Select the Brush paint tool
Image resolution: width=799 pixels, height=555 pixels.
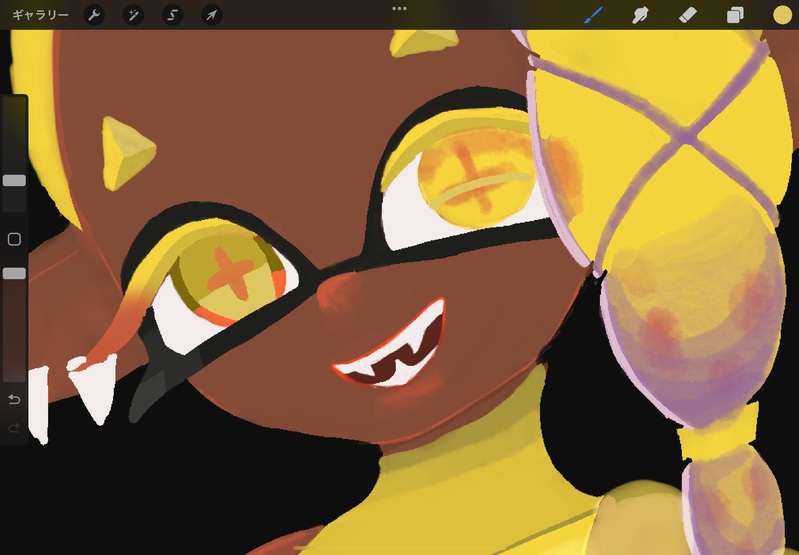click(x=594, y=15)
